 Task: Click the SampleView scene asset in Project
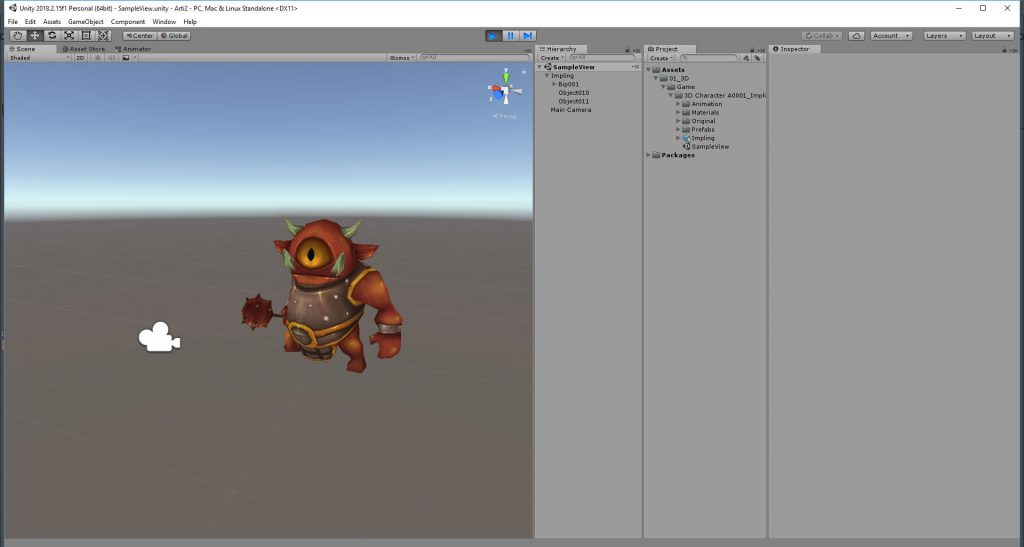[x=705, y=147]
